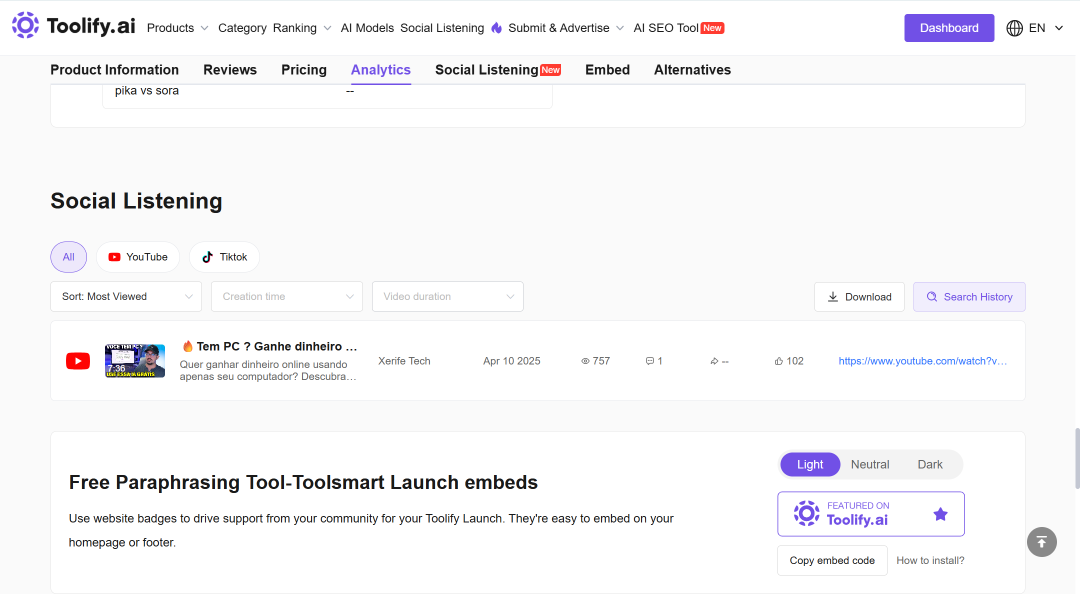This screenshot has height=594, width=1080.
Task: Select the All filter pill
Action: coord(68,257)
